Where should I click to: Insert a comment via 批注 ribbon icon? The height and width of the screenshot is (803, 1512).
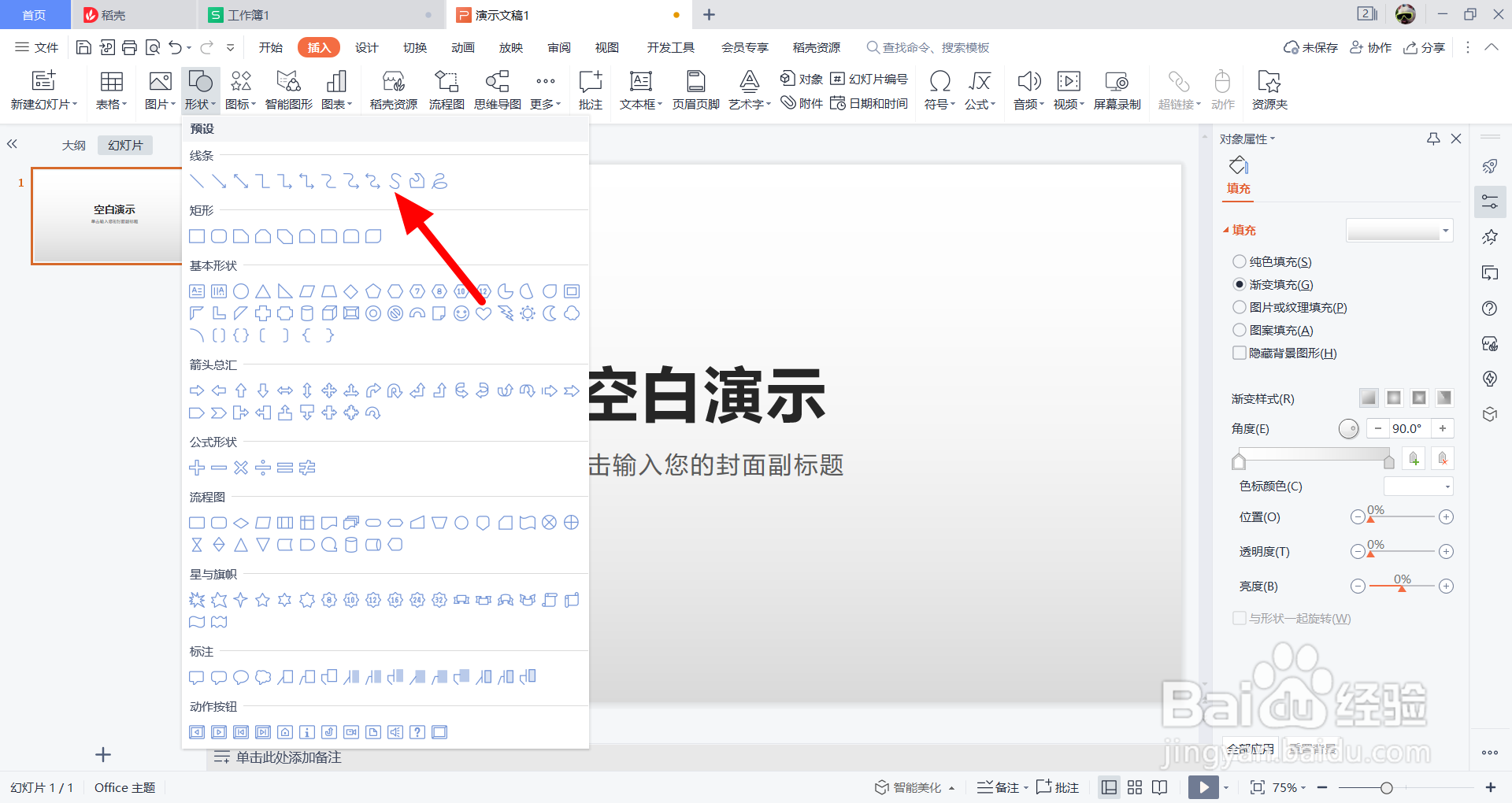pos(590,90)
